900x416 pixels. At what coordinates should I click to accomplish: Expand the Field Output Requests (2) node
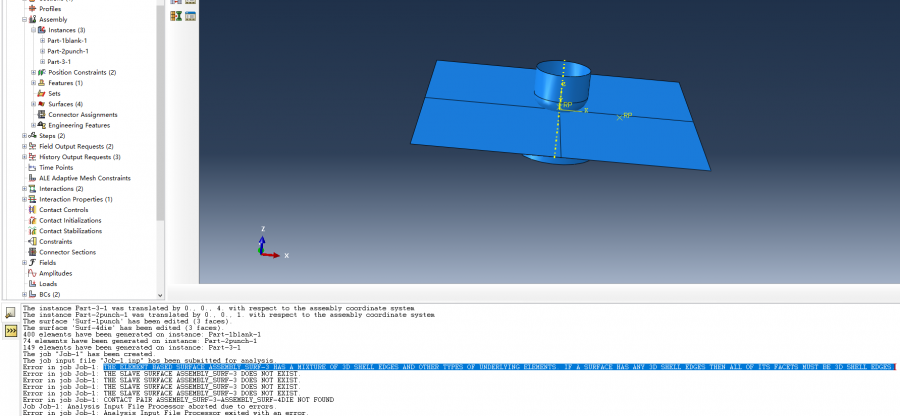click(25, 146)
